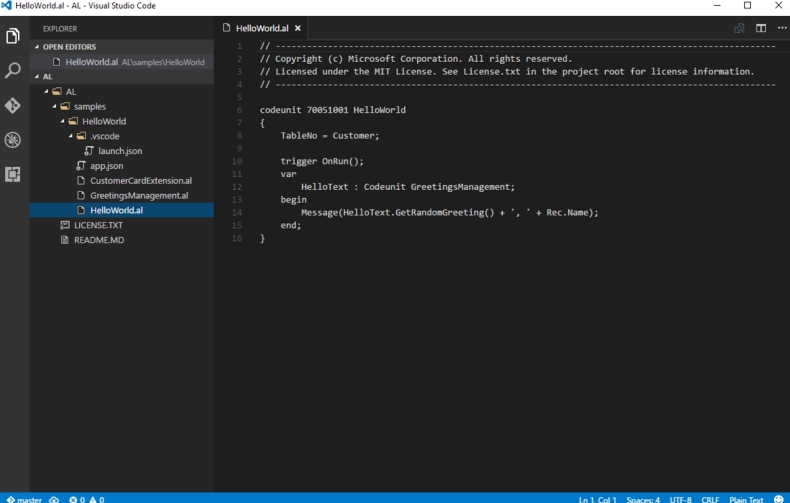Collapse the HelloWorld folder in Explorer
Screen dimensions: 790x503
(x=103, y=121)
